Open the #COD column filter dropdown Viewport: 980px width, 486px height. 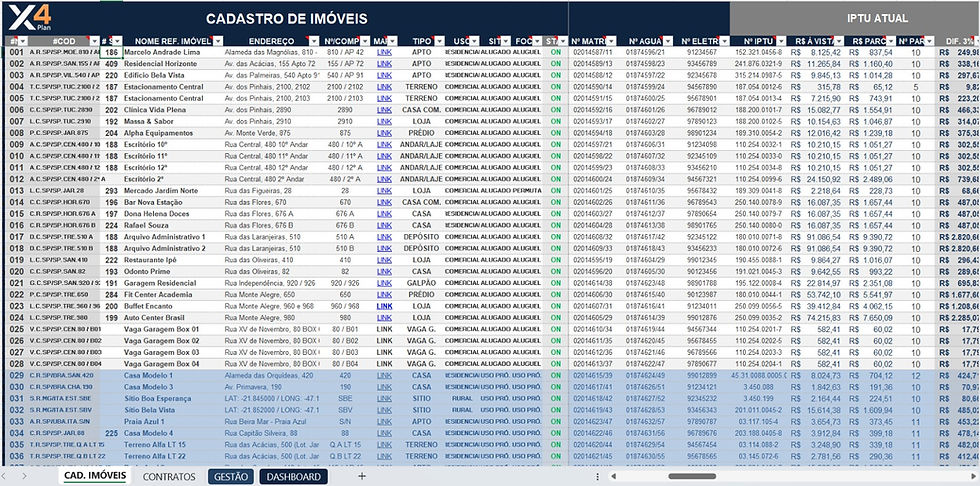tap(93, 41)
